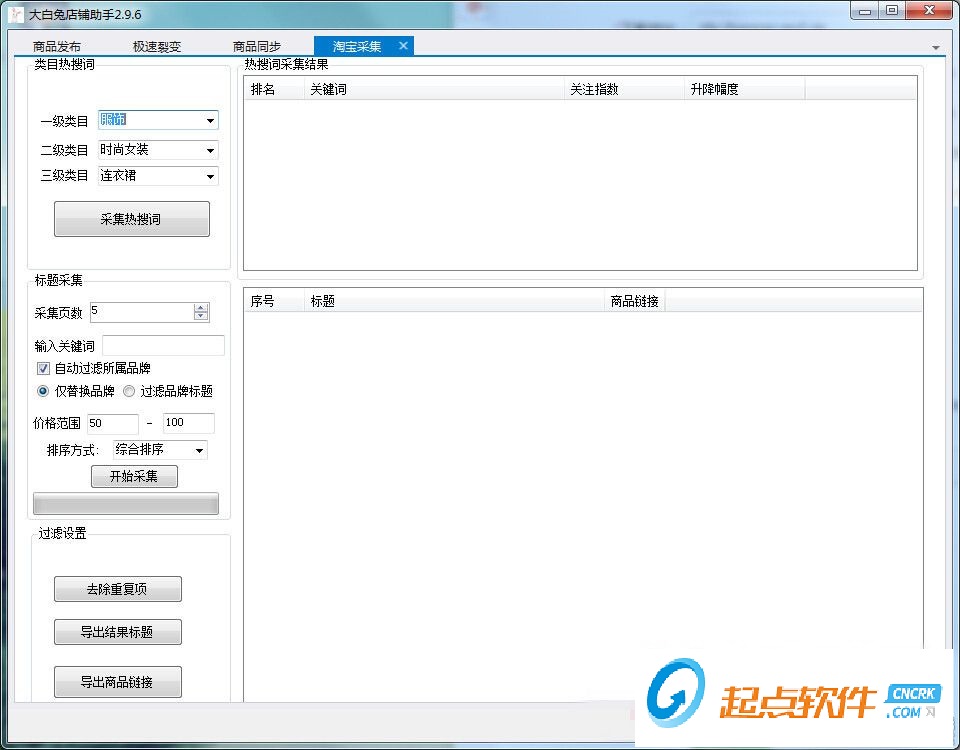Choose the 过滤品牌标题 radio option
This screenshot has height=750, width=960.
pyautogui.click(x=129, y=391)
